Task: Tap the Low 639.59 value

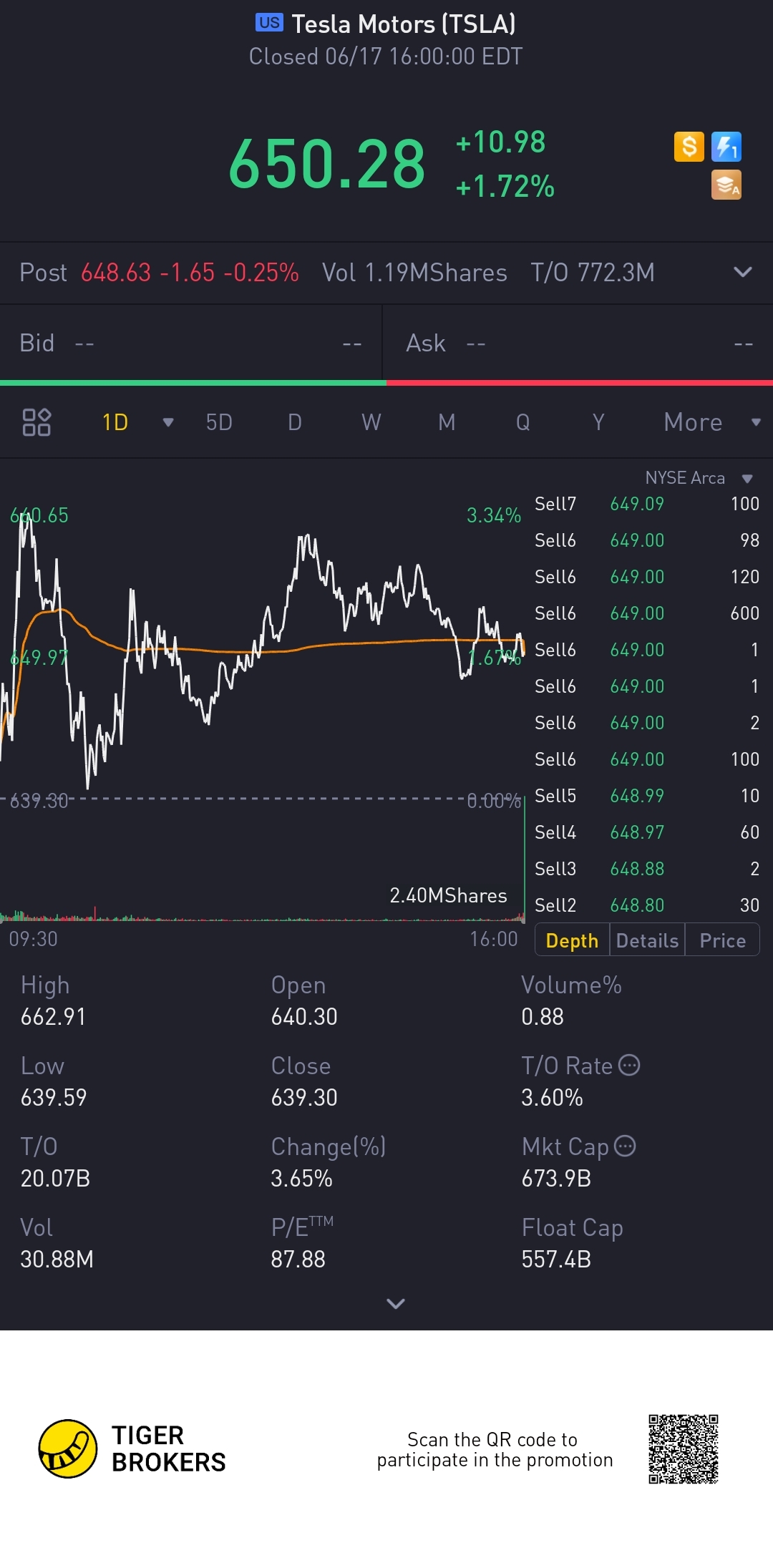Action: pos(54,1098)
